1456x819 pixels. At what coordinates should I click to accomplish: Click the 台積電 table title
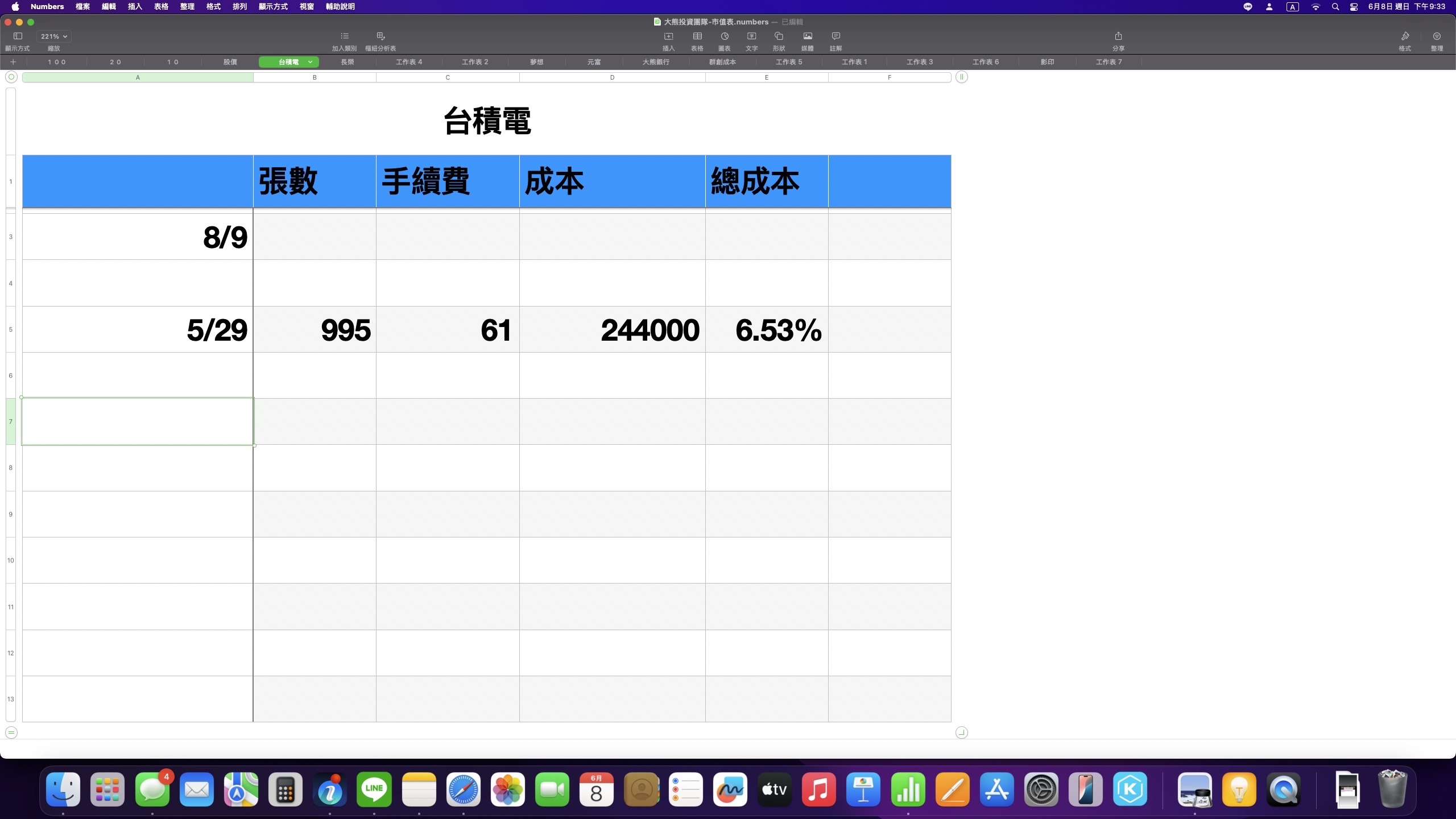487,121
